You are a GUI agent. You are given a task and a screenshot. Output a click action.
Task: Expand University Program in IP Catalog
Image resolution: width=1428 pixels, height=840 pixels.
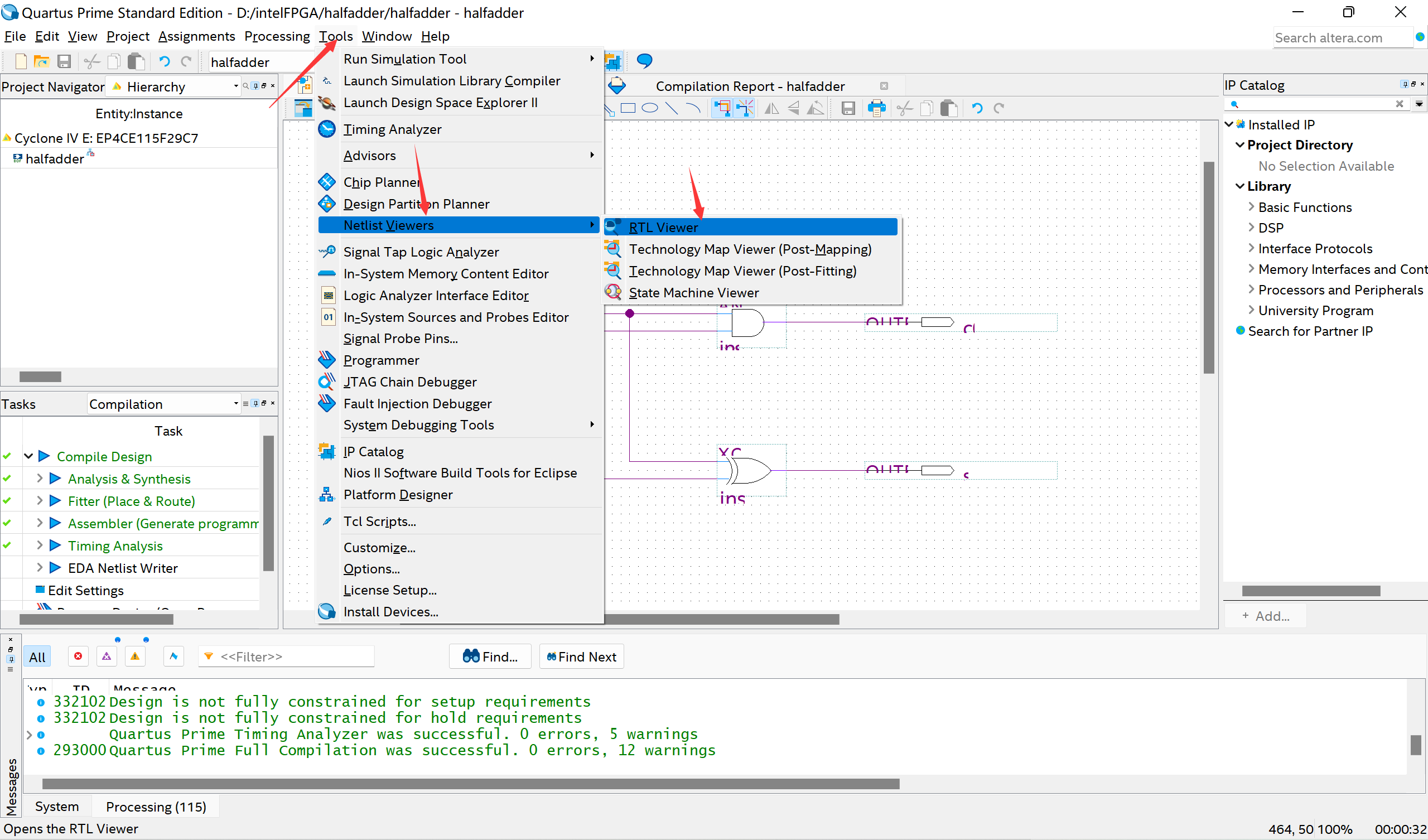point(1251,310)
